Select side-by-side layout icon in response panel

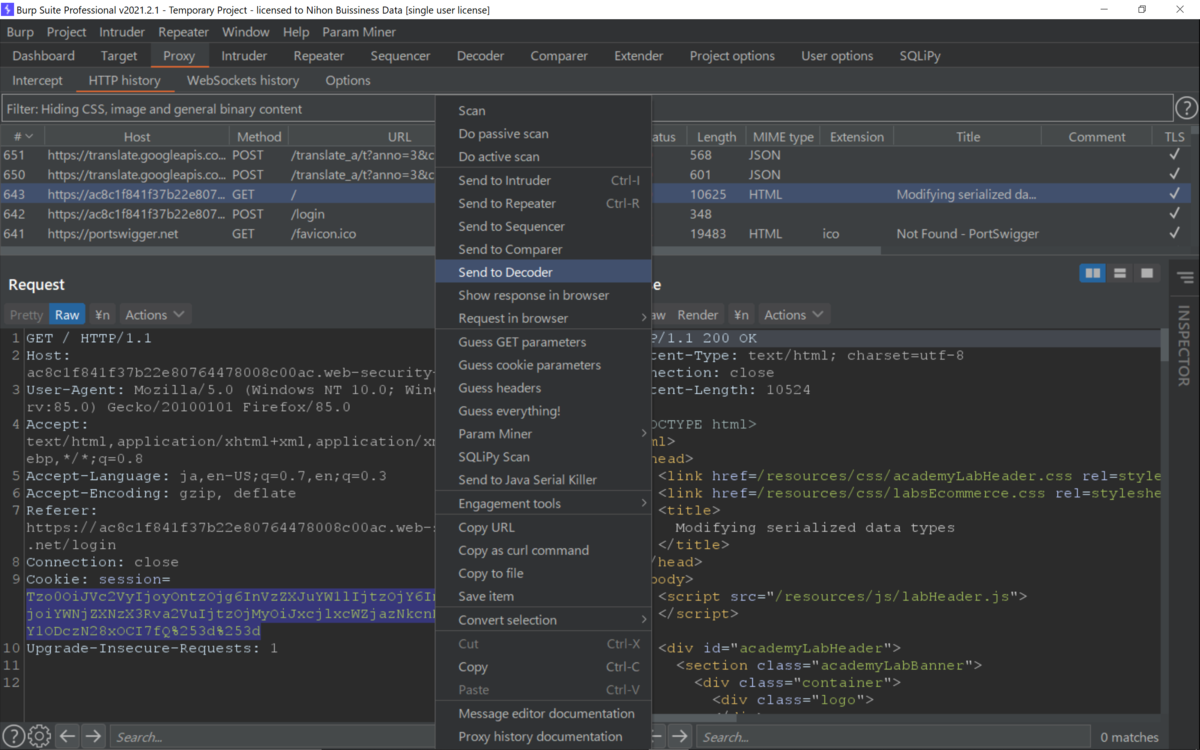click(x=1093, y=273)
